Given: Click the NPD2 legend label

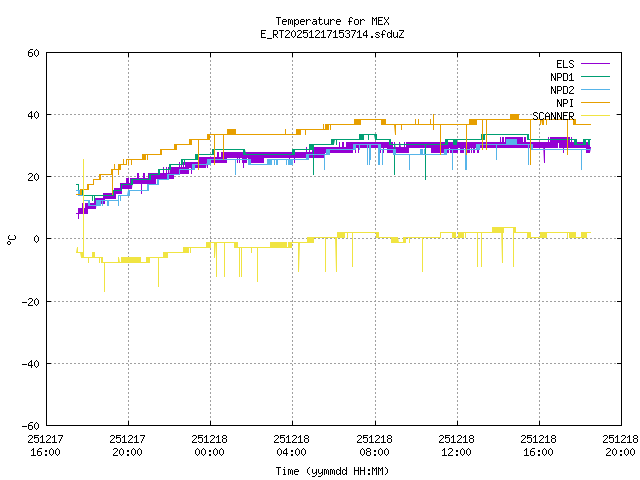Looking at the screenshot, I should pos(561,89).
